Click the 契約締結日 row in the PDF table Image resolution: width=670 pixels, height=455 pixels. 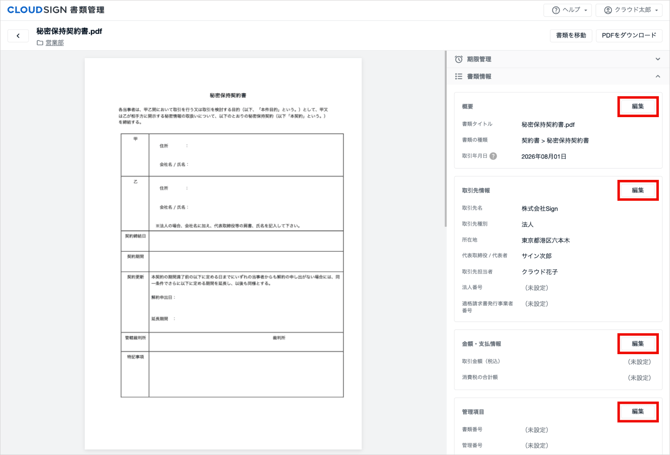tap(232, 241)
